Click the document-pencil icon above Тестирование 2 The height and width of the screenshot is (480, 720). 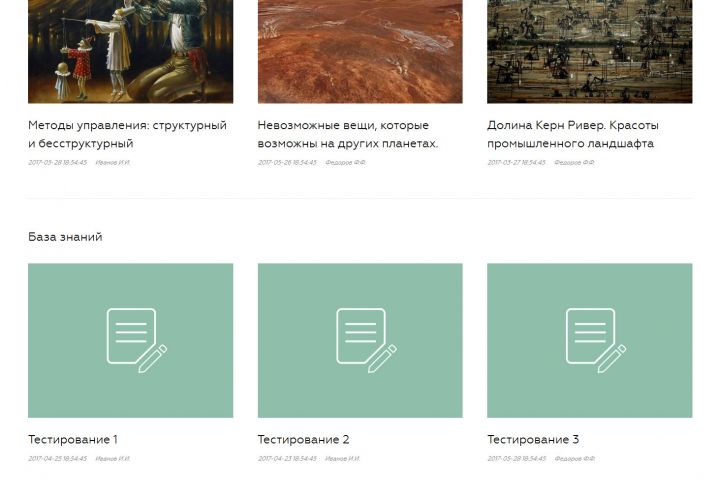tap(366, 340)
